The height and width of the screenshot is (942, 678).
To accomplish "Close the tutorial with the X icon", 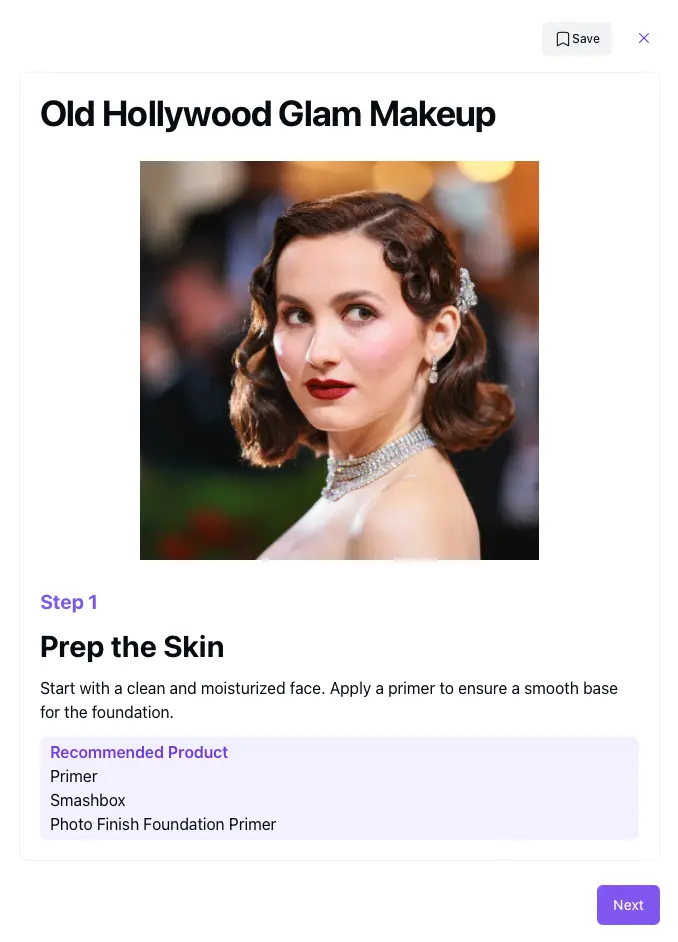I will point(644,38).
